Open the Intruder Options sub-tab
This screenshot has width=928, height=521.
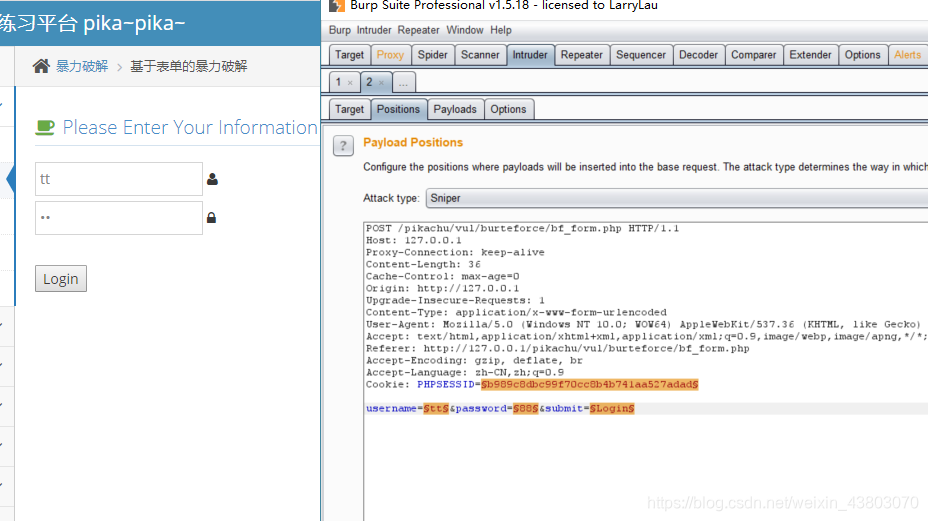pos(508,110)
